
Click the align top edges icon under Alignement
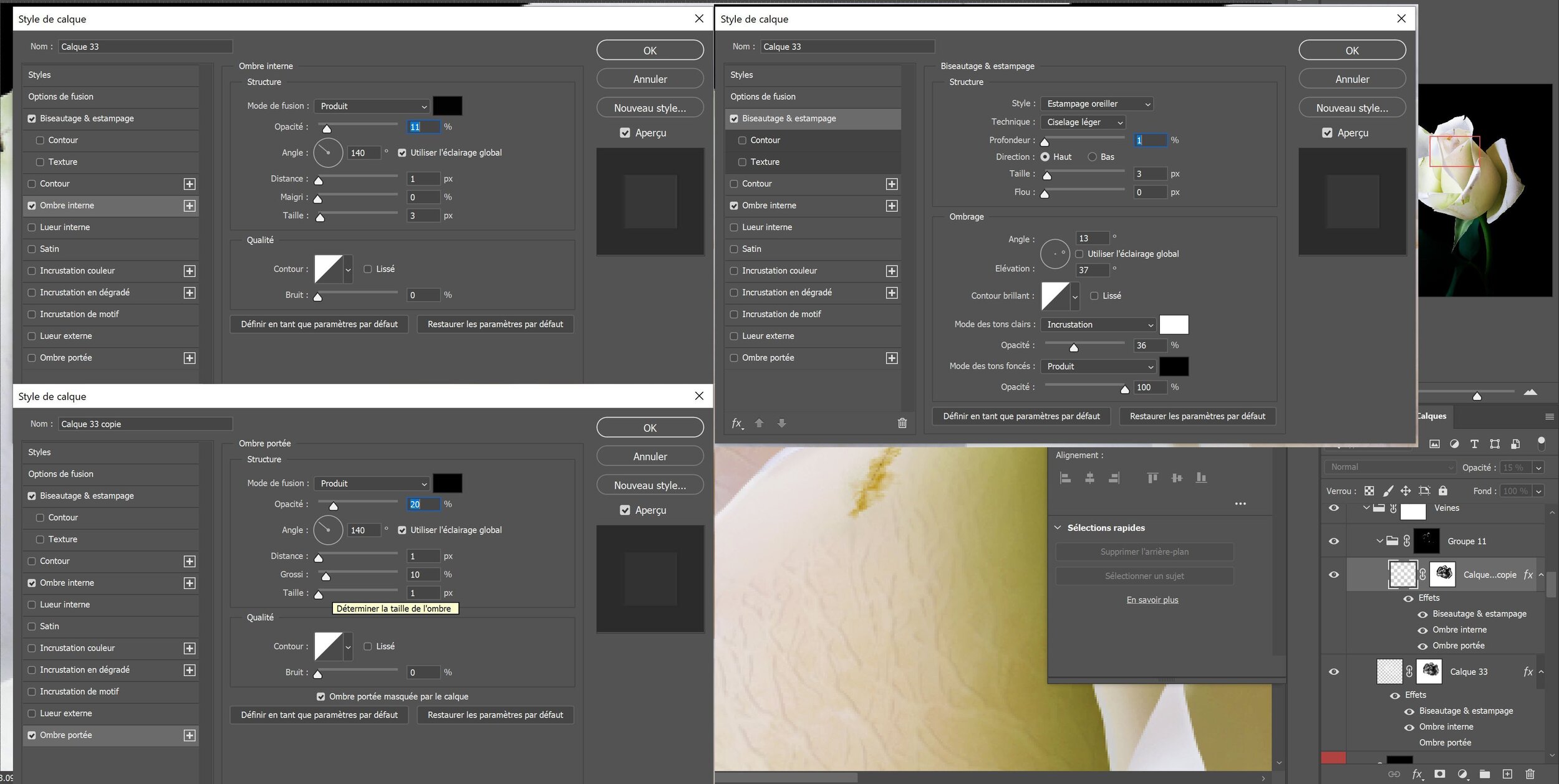click(1152, 478)
